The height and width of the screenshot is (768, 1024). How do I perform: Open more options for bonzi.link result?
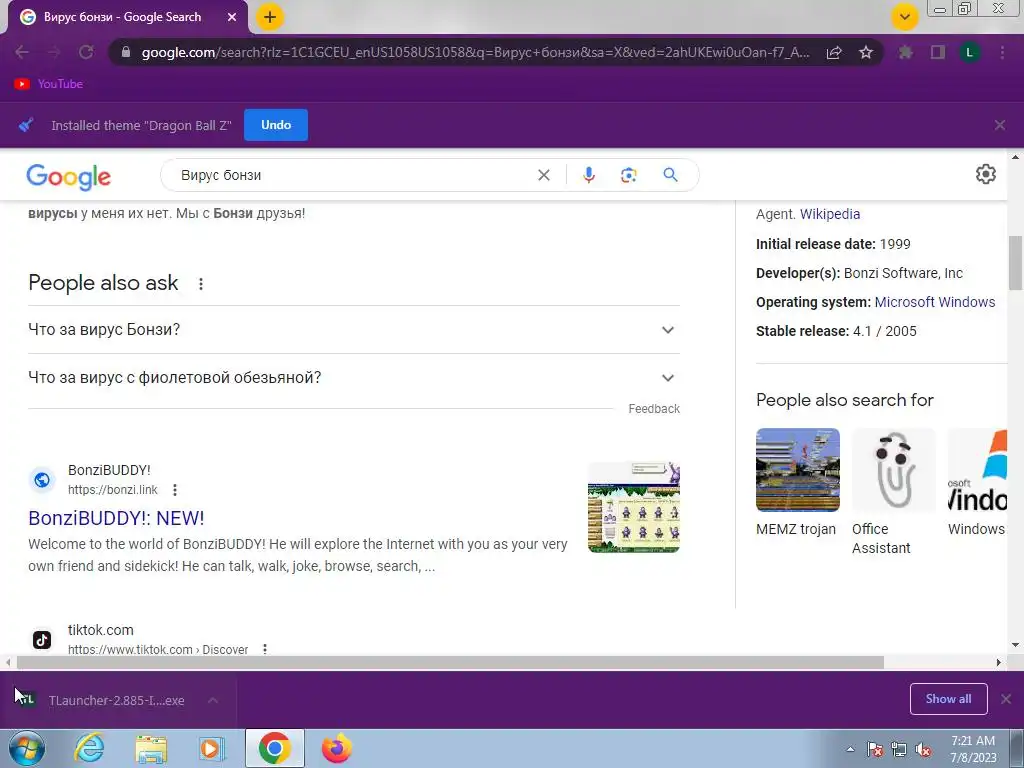(x=174, y=490)
